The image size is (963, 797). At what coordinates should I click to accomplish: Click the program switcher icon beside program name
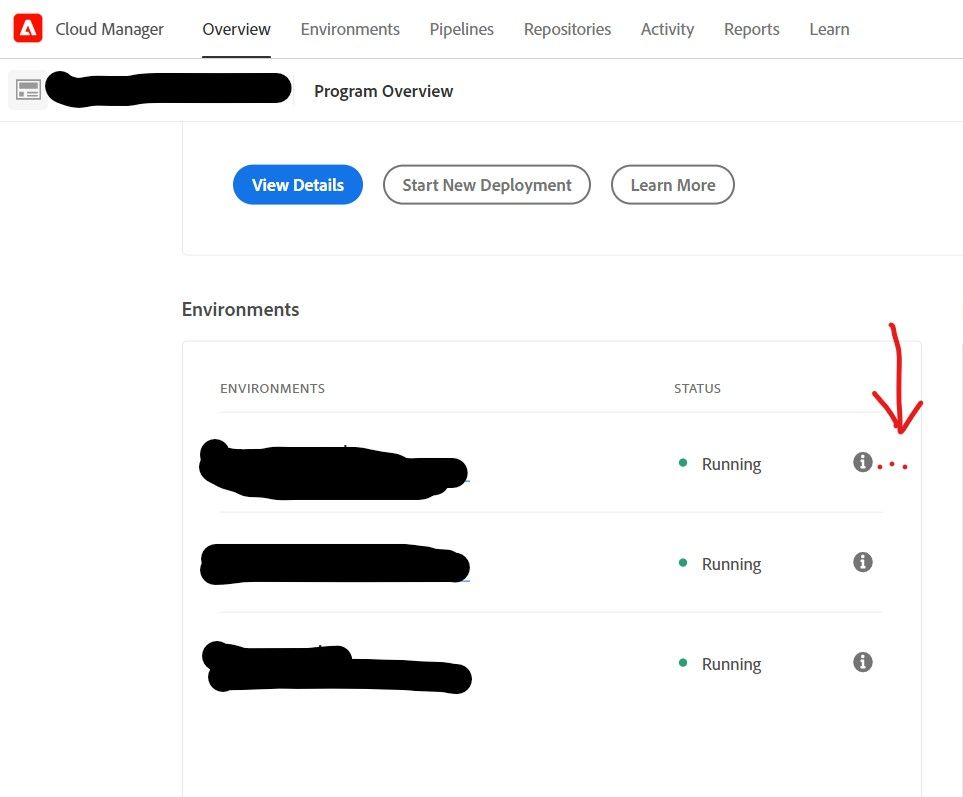click(28, 91)
